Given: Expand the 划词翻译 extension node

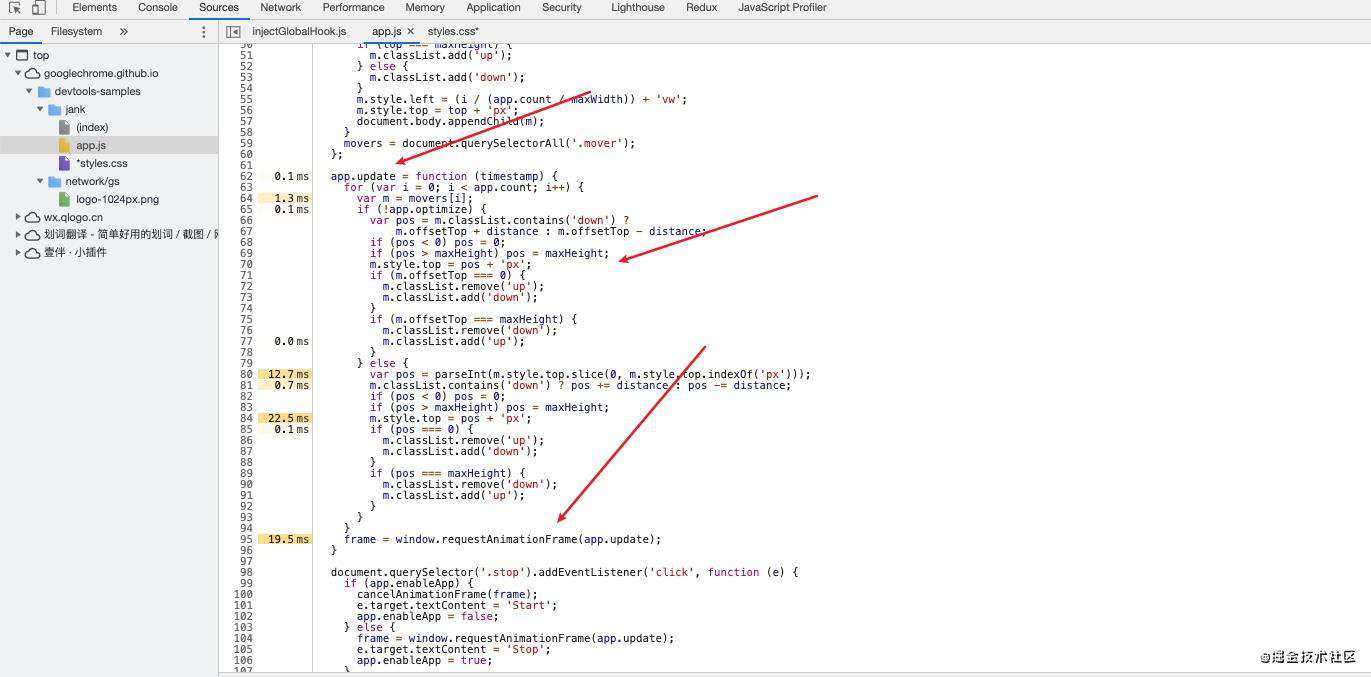Looking at the screenshot, I should pyautogui.click(x=19, y=235).
